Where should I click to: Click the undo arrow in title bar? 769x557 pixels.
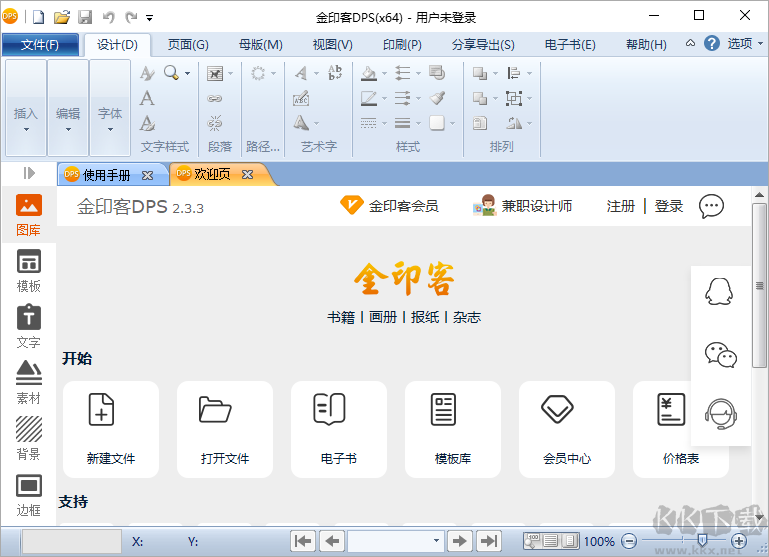pyautogui.click(x=108, y=17)
